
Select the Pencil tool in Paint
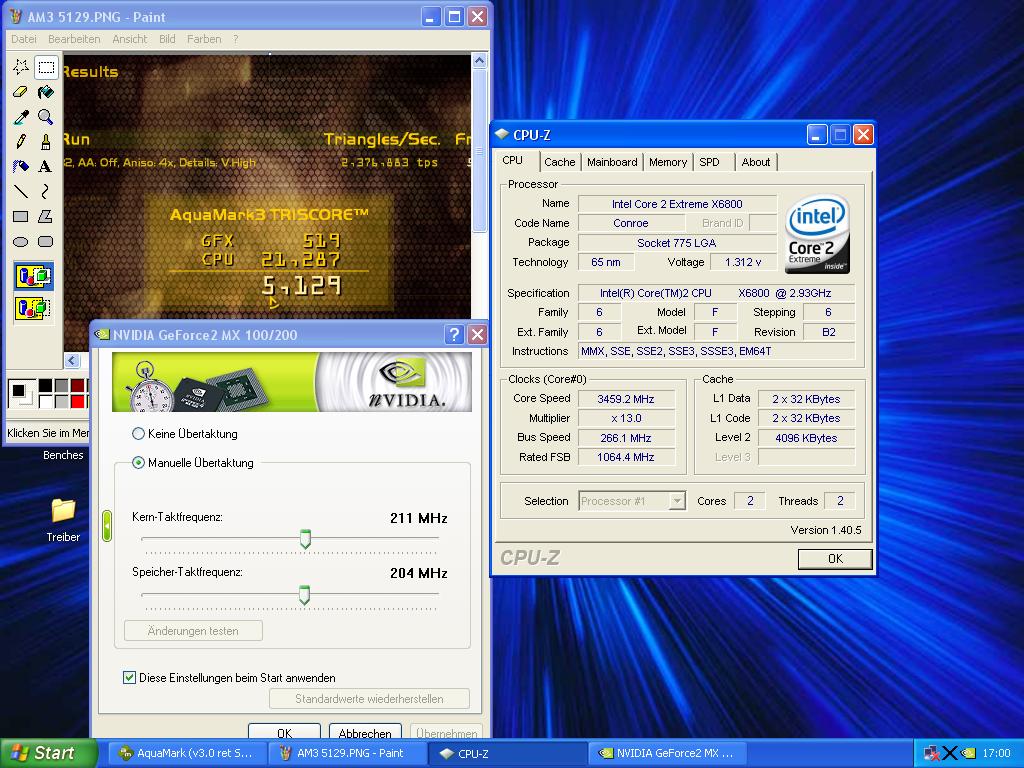click(21, 142)
